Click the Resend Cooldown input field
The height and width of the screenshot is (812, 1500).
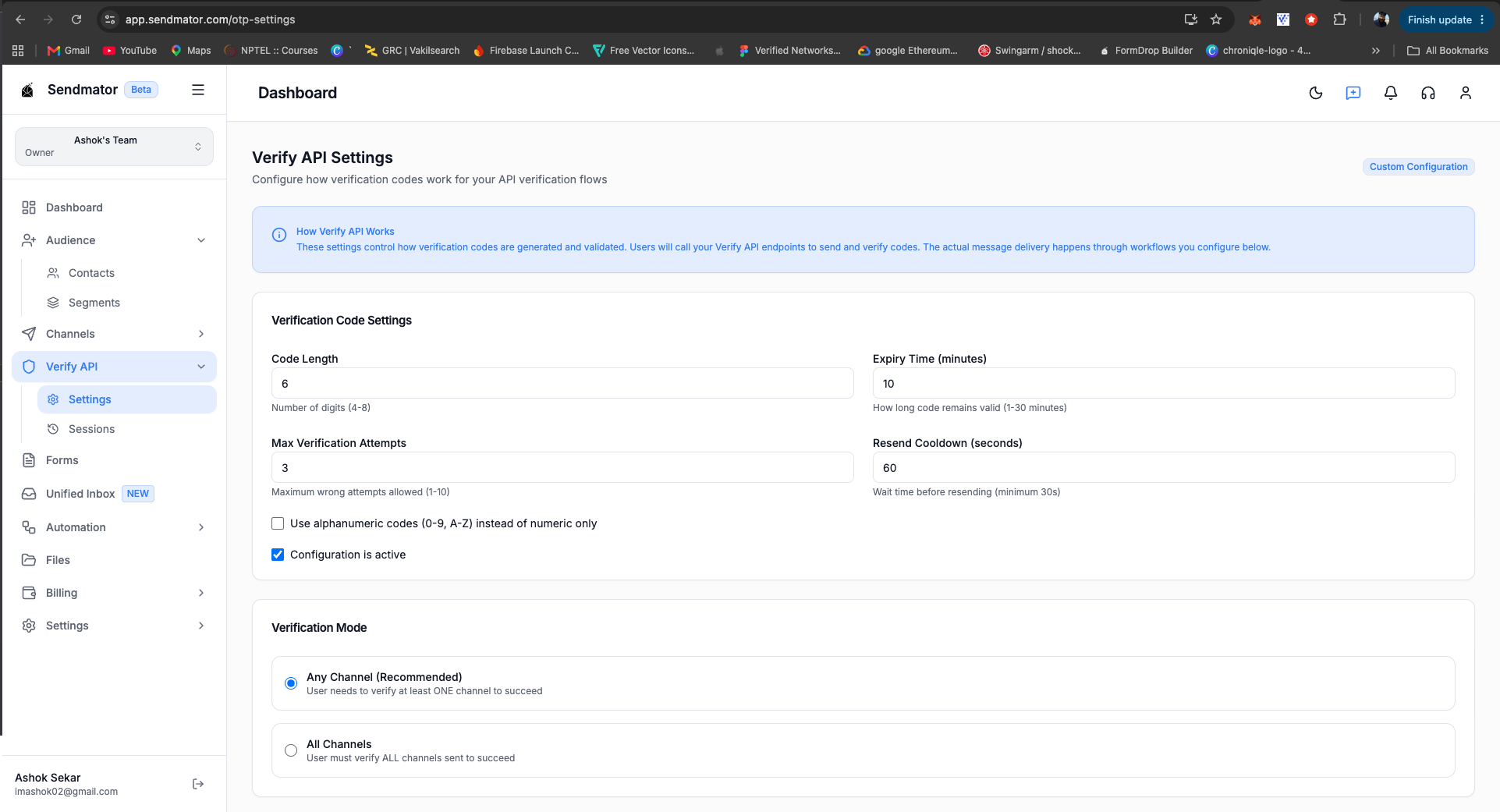pos(1164,467)
